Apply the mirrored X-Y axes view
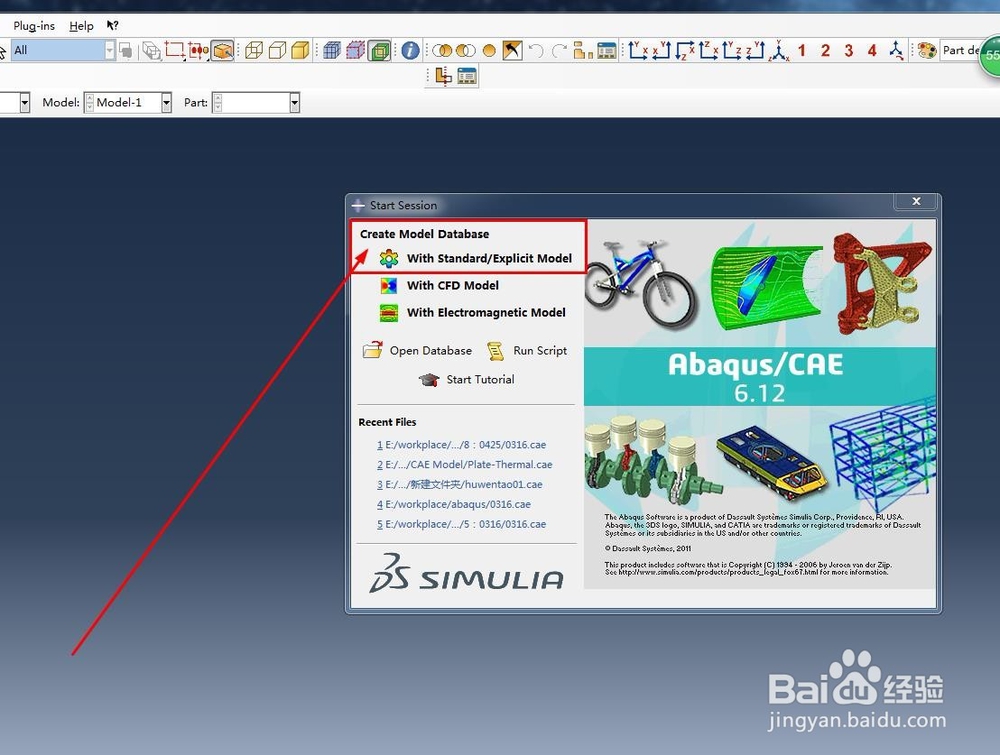The image size is (1000, 755). 661,50
